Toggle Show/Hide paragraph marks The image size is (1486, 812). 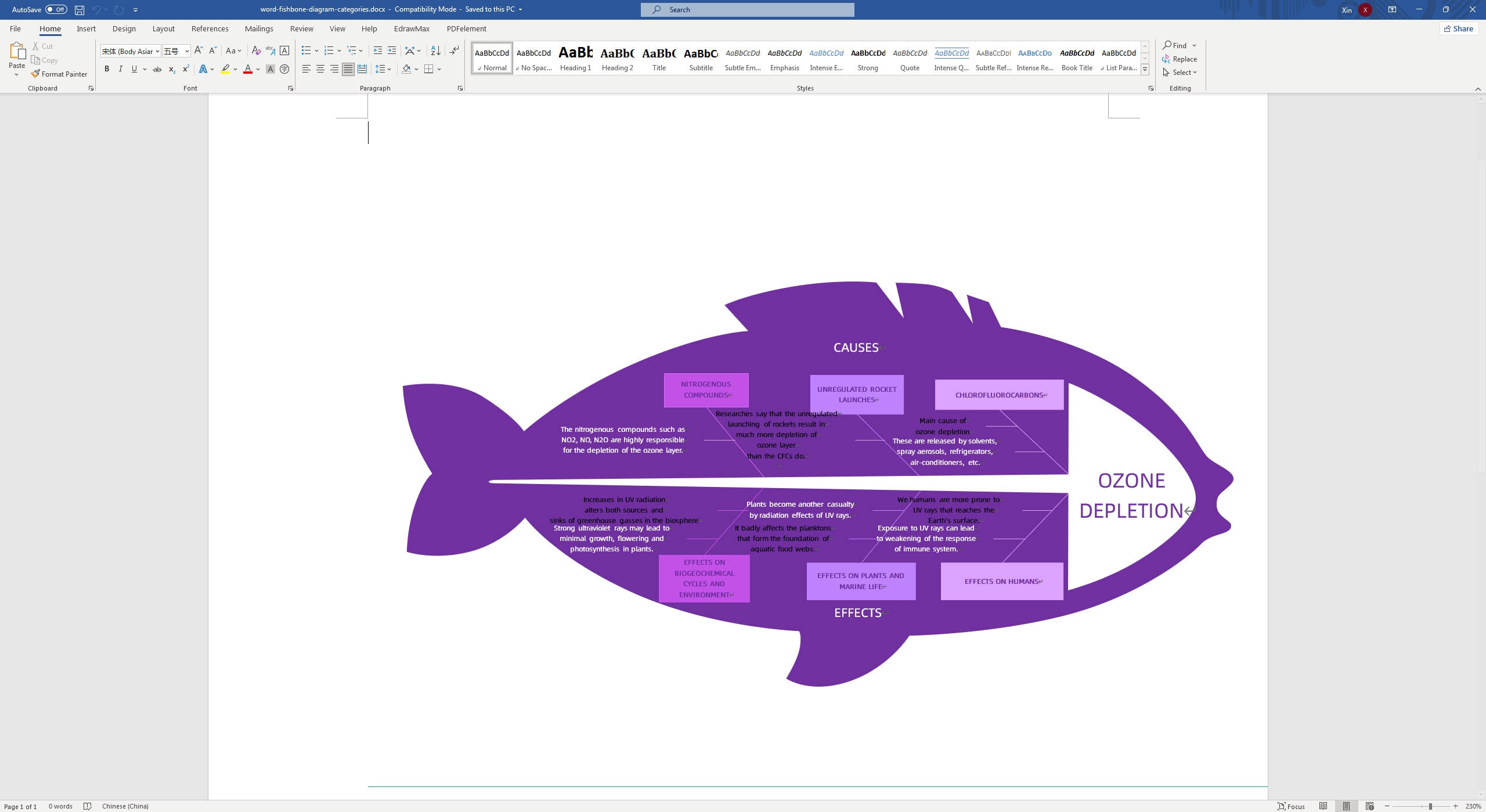pos(454,51)
